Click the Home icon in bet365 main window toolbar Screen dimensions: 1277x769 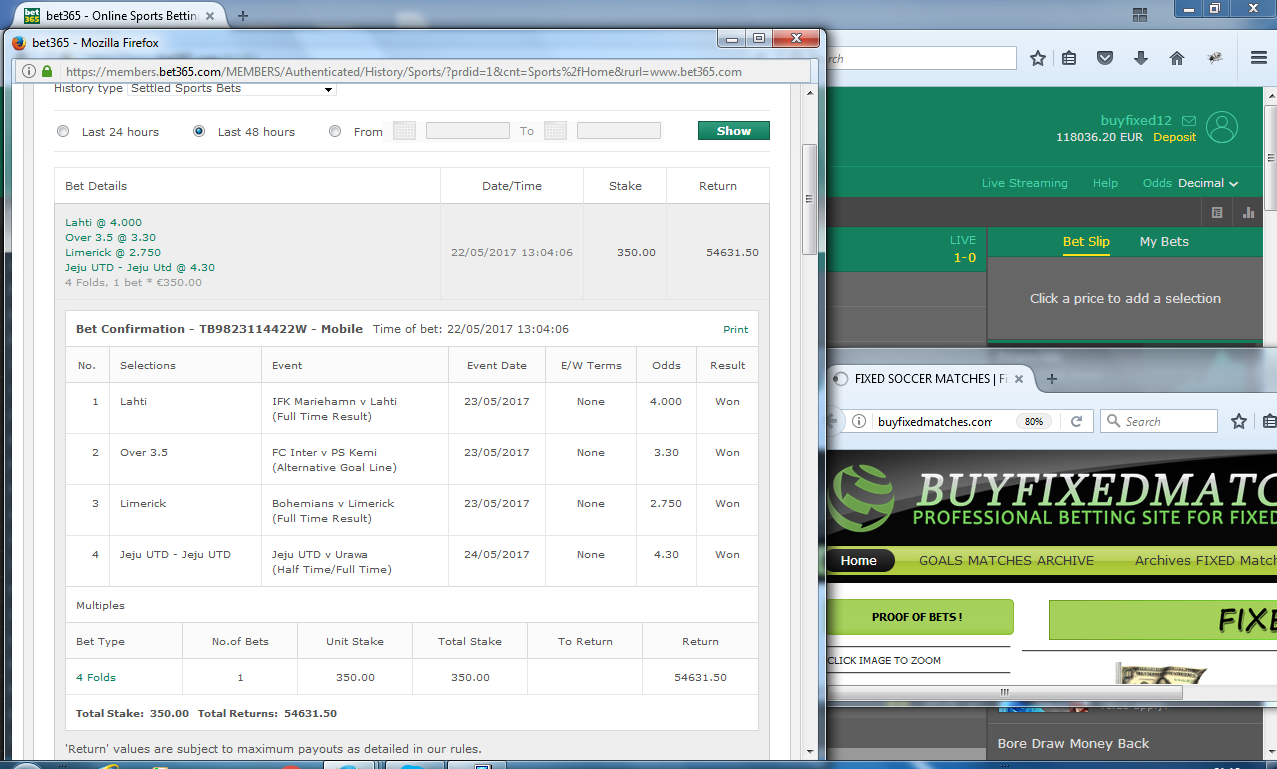(x=1177, y=58)
